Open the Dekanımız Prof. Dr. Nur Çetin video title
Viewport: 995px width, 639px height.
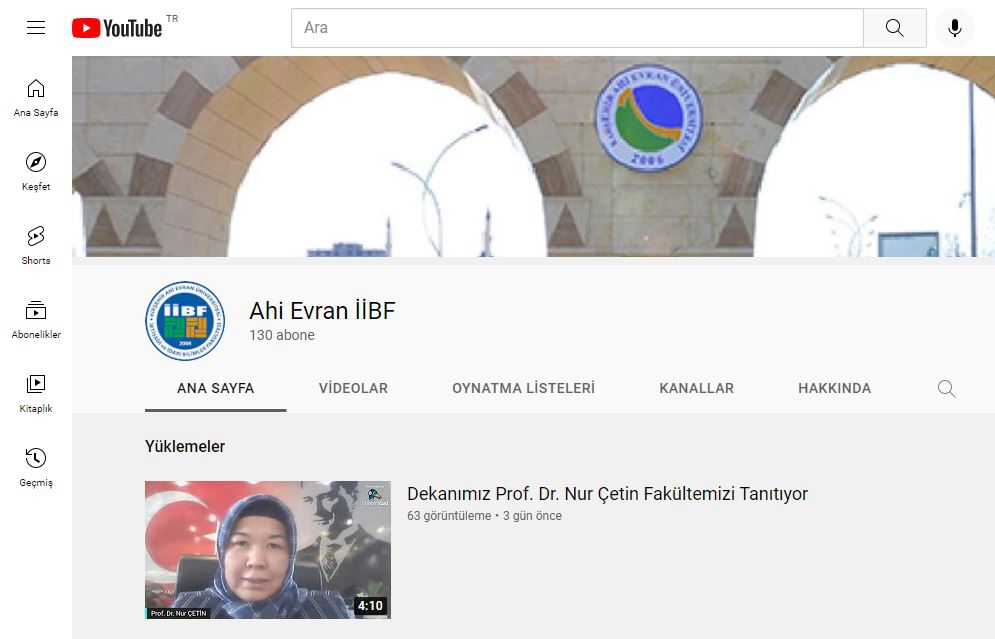click(607, 494)
